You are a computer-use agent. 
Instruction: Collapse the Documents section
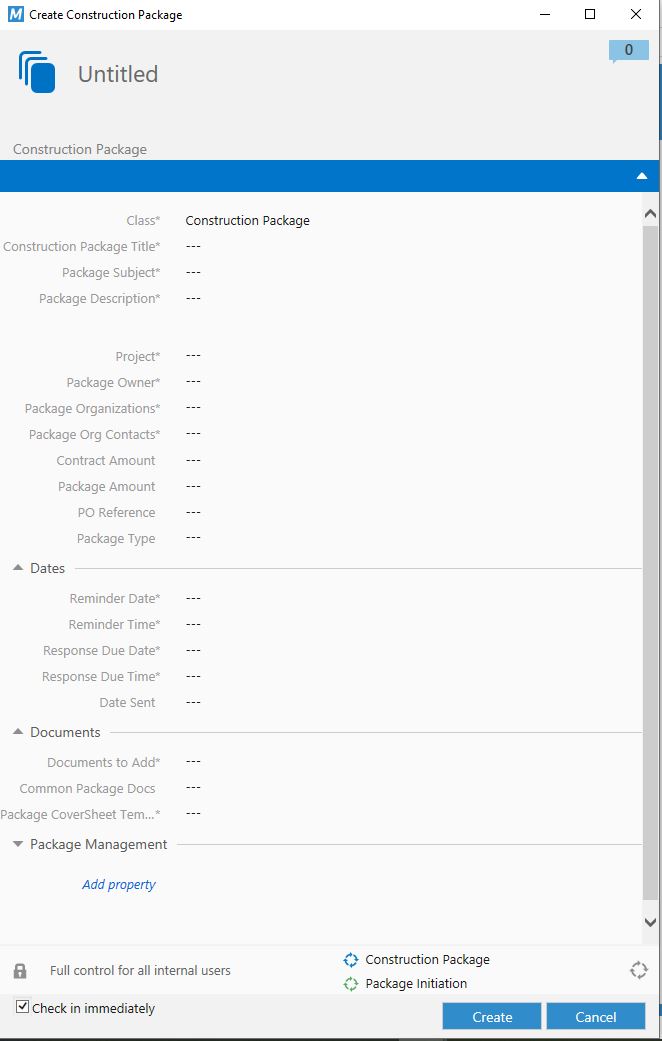click(x=18, y=732)
